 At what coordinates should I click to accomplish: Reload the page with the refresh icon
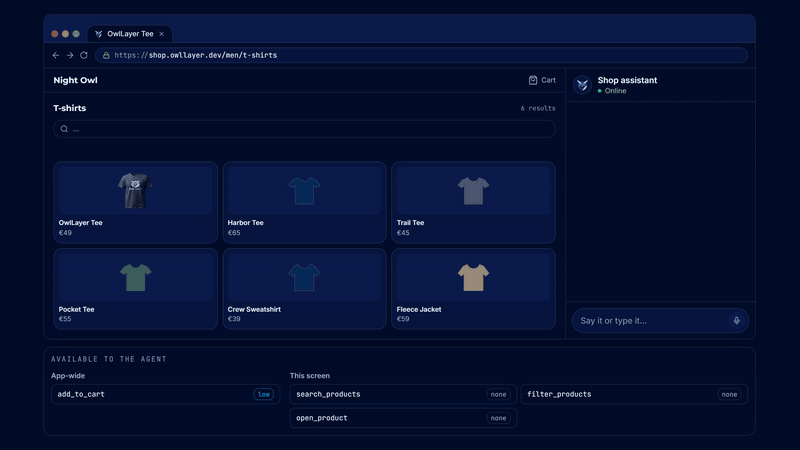pos(84,55)
